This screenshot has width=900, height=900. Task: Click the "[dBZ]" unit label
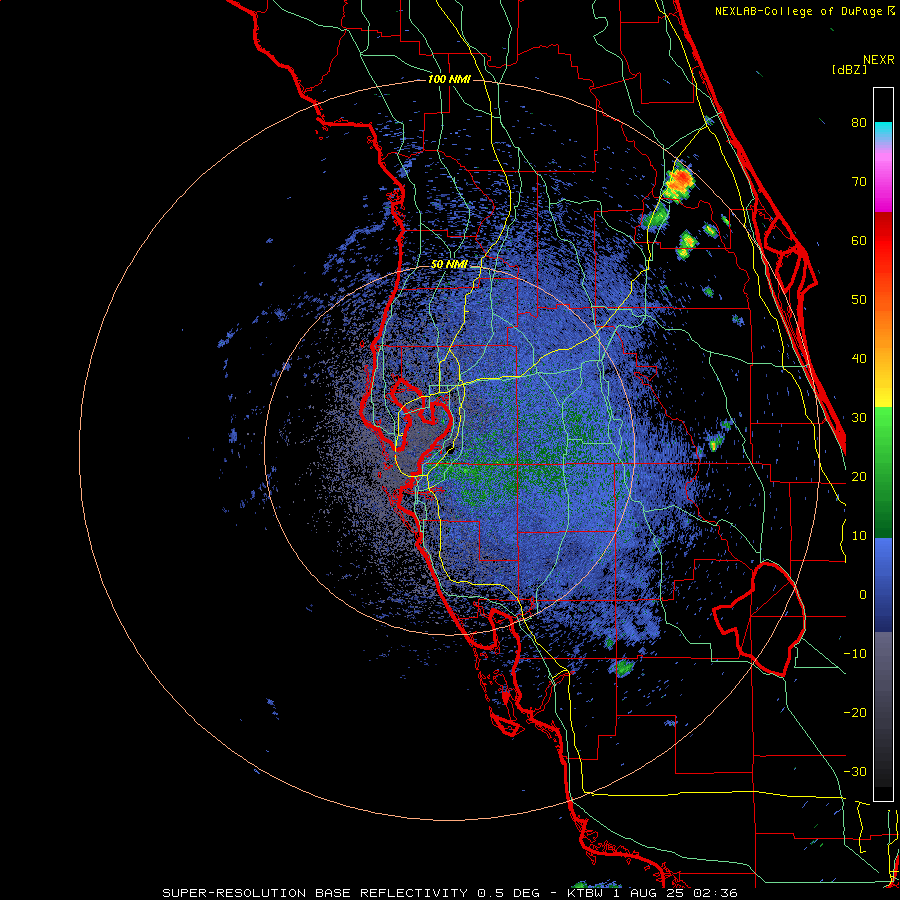pyautogui.click(x=849, y=70)
